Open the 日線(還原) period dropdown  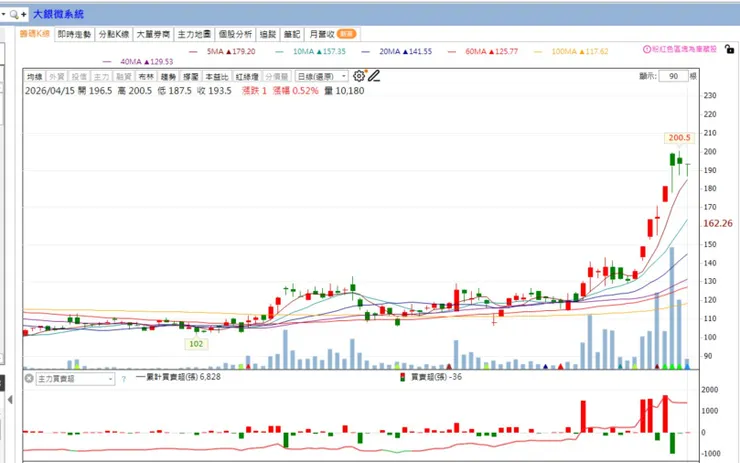(x=322, y=76)
